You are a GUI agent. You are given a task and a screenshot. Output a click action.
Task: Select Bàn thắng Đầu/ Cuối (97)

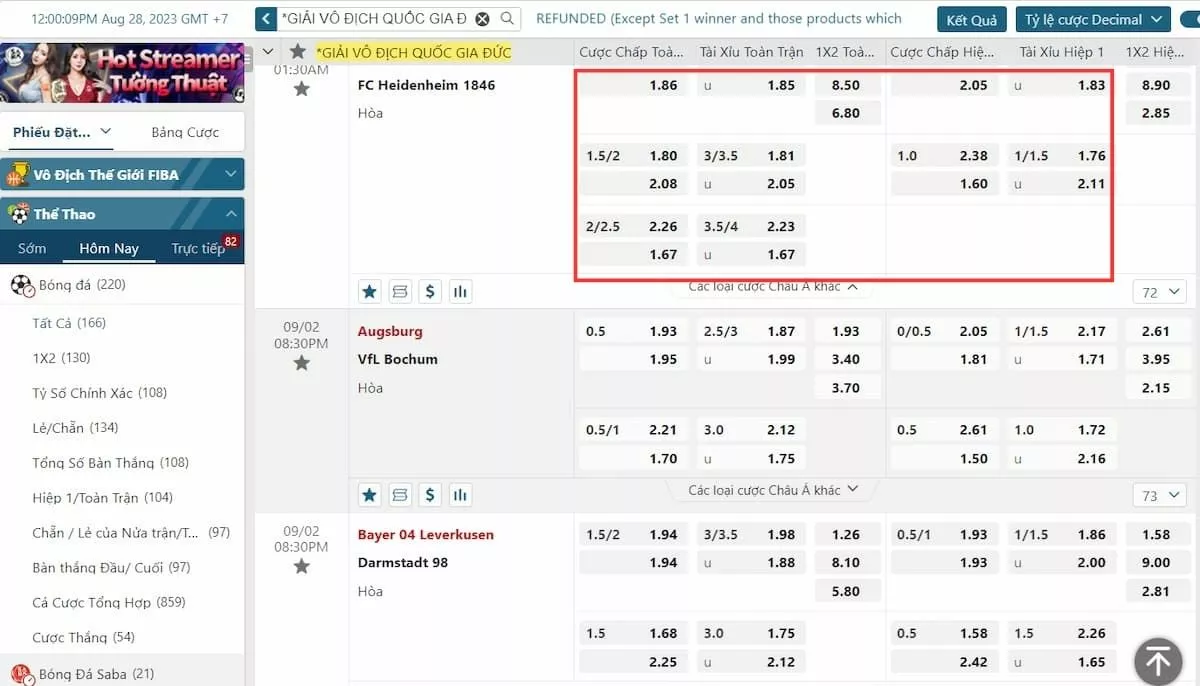(111, 568)
